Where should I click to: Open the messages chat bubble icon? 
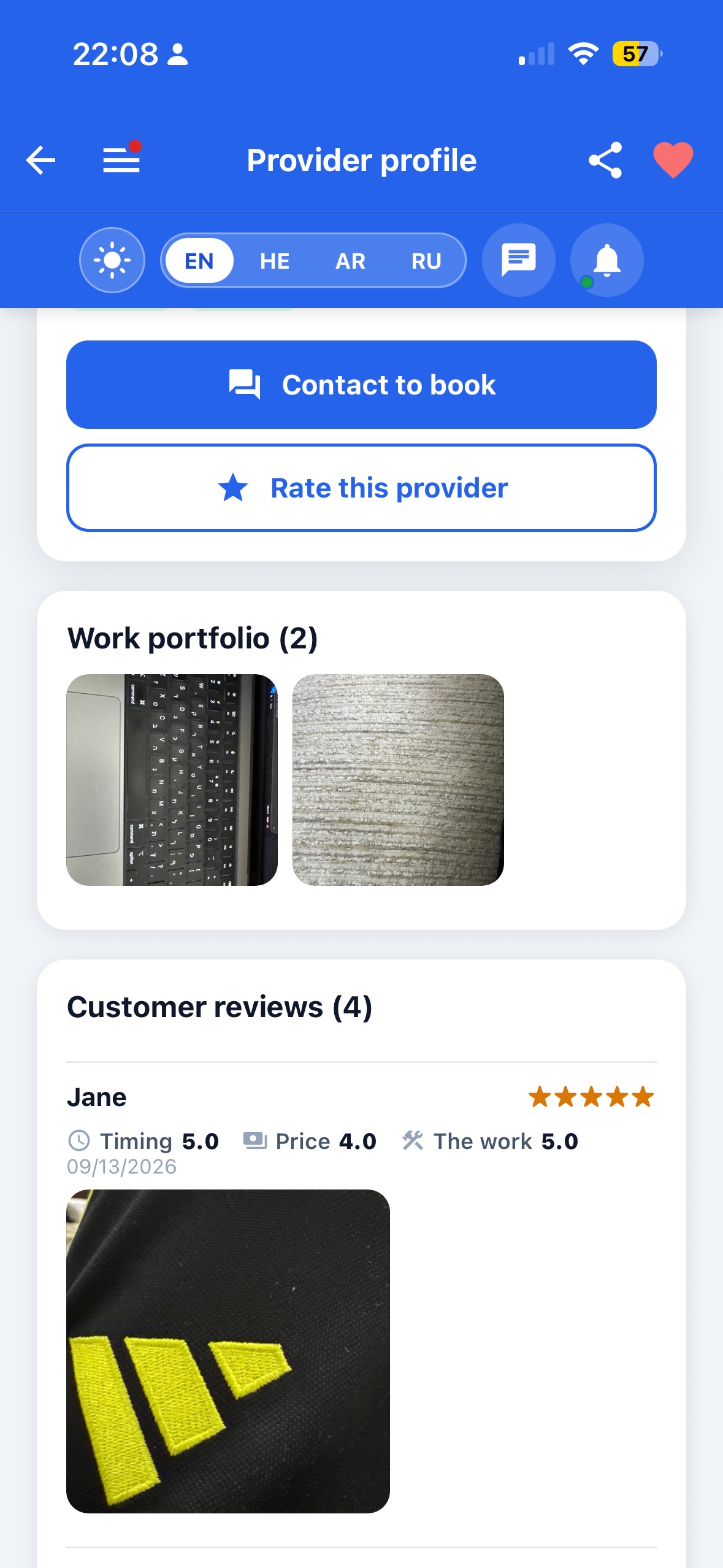point(519,260)
